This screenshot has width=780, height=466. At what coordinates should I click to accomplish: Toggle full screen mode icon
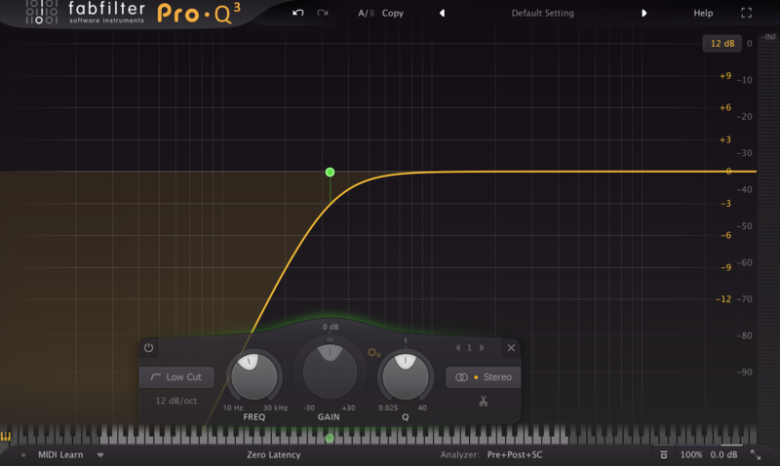746,13
